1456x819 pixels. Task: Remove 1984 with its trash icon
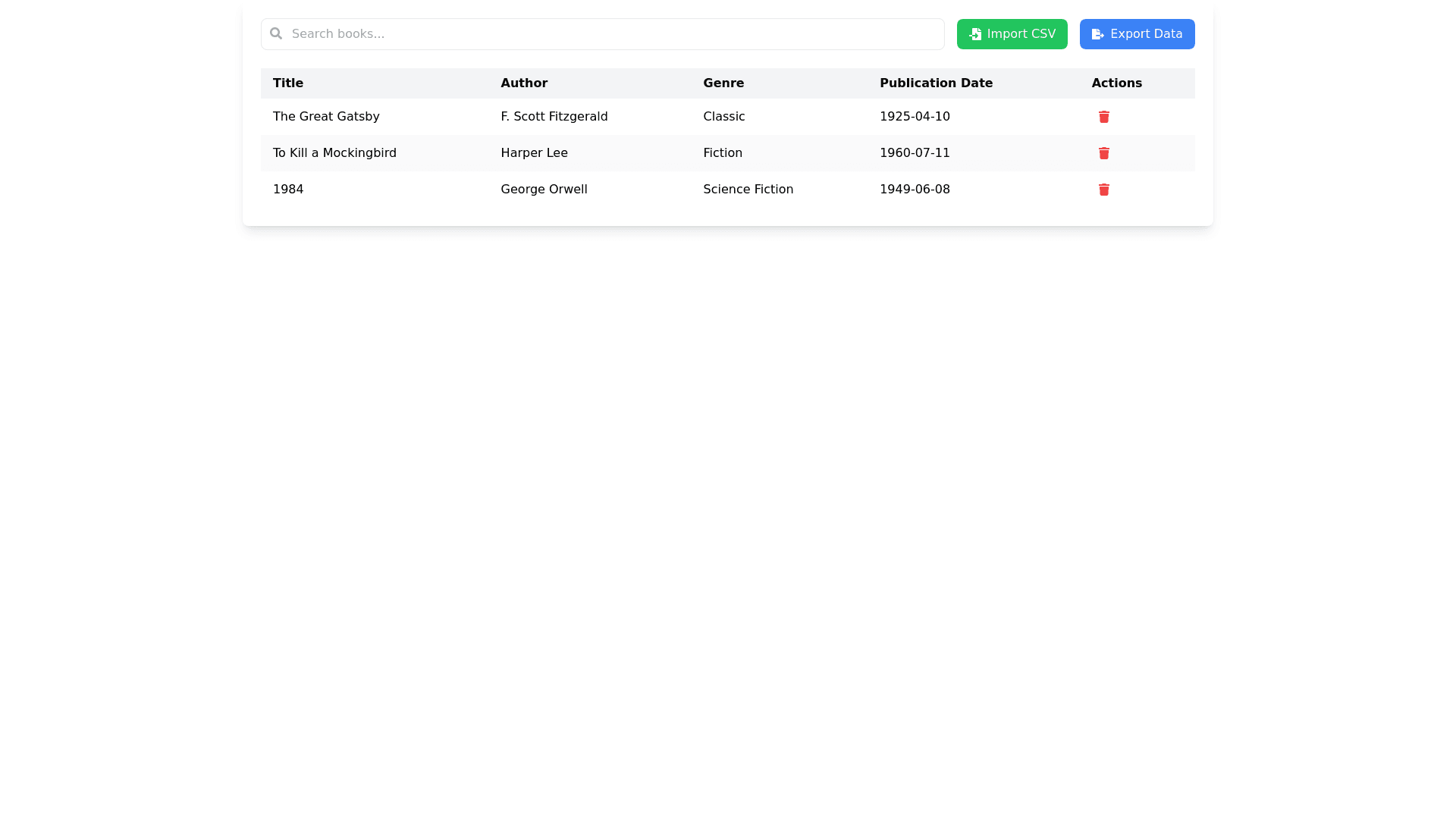(x=1103, y=190)
